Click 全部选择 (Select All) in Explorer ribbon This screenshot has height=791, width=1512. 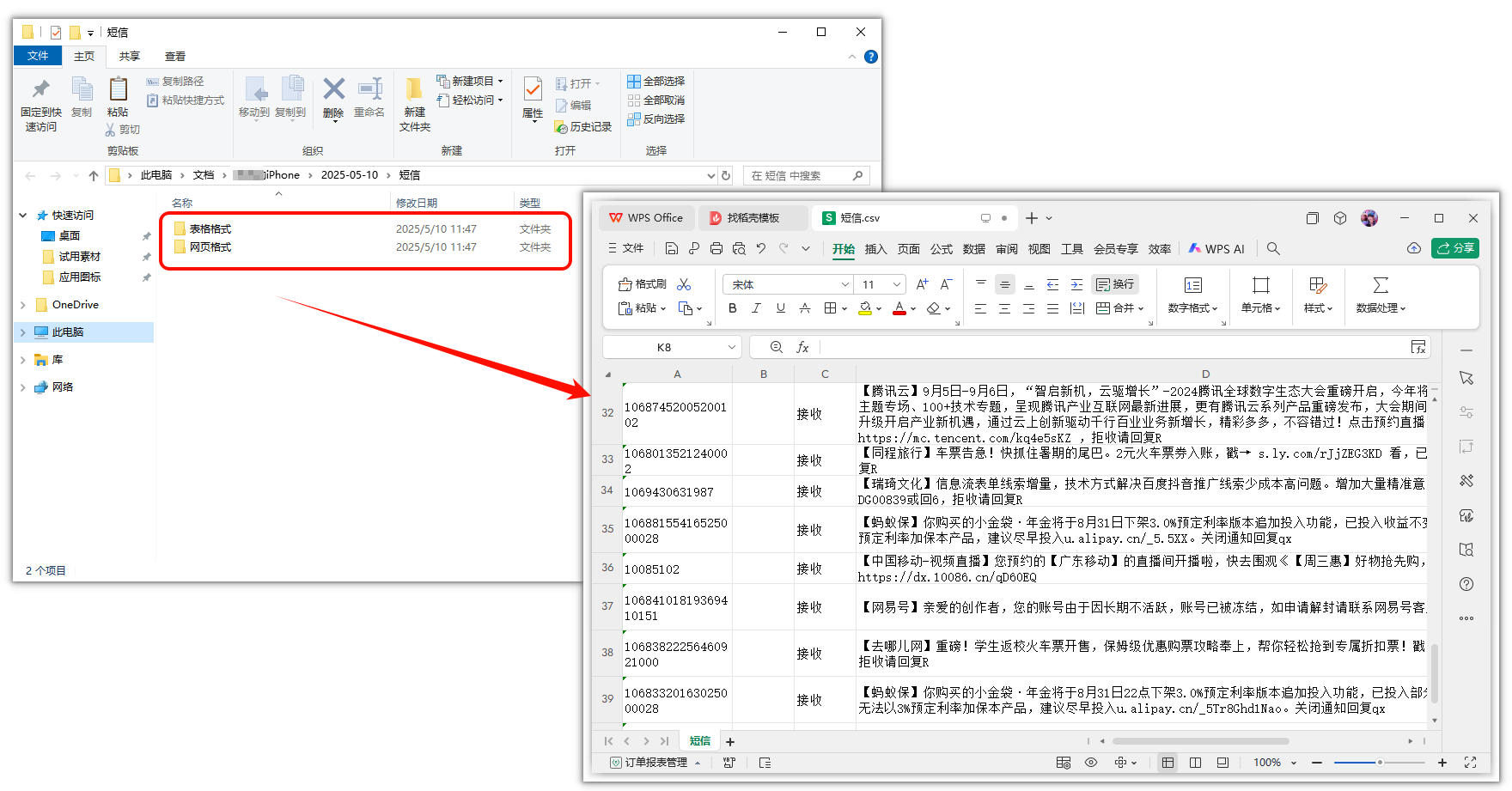656,82
